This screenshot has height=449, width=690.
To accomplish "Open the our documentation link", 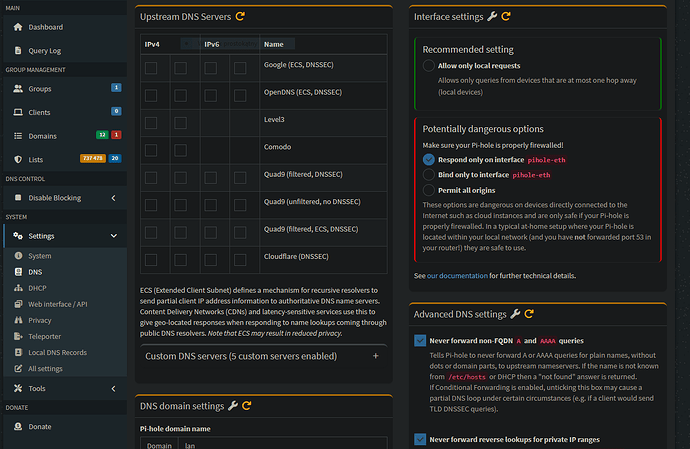I will point(457,276).
